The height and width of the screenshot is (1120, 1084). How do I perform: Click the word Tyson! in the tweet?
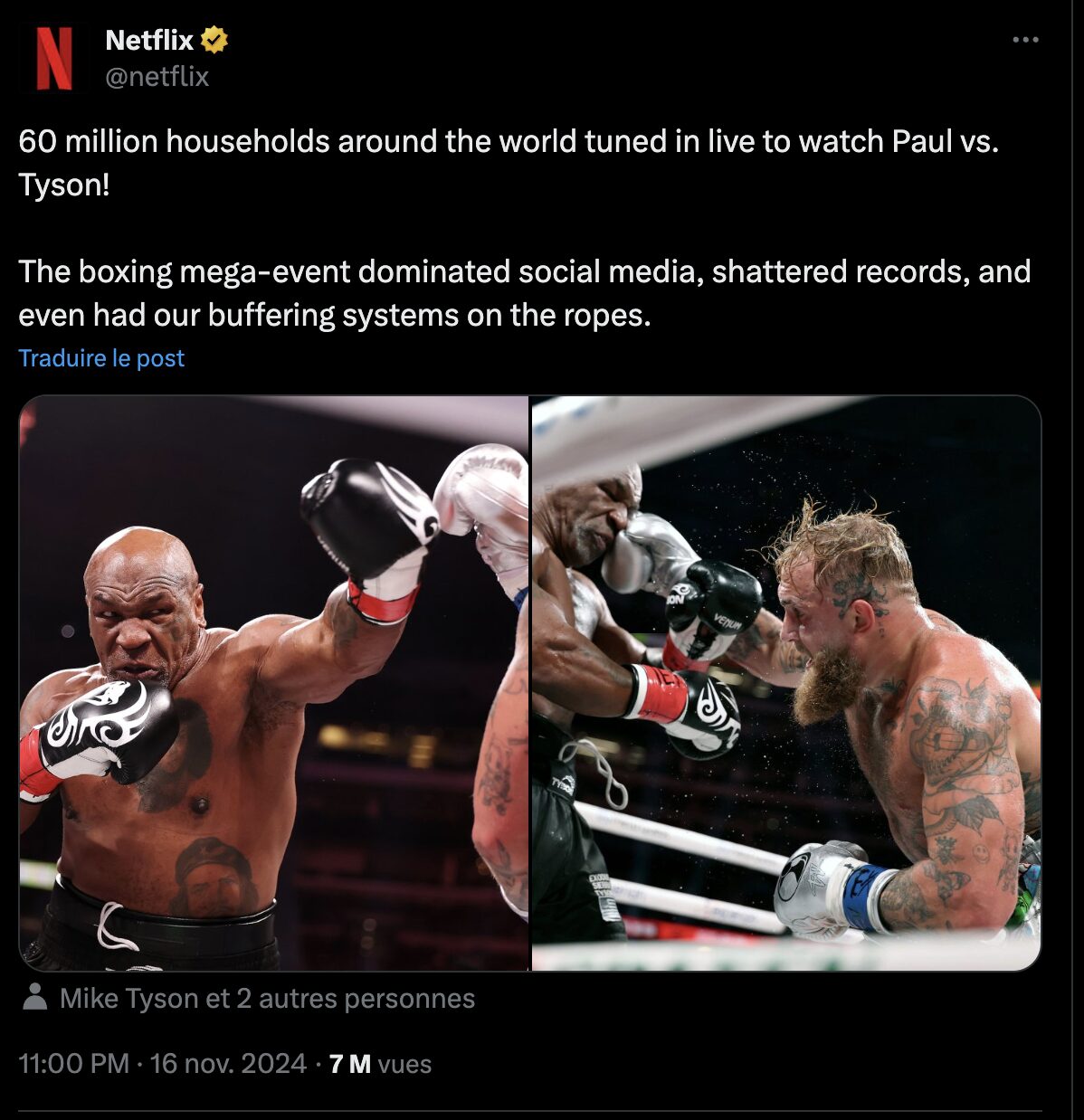pos(64,185)
